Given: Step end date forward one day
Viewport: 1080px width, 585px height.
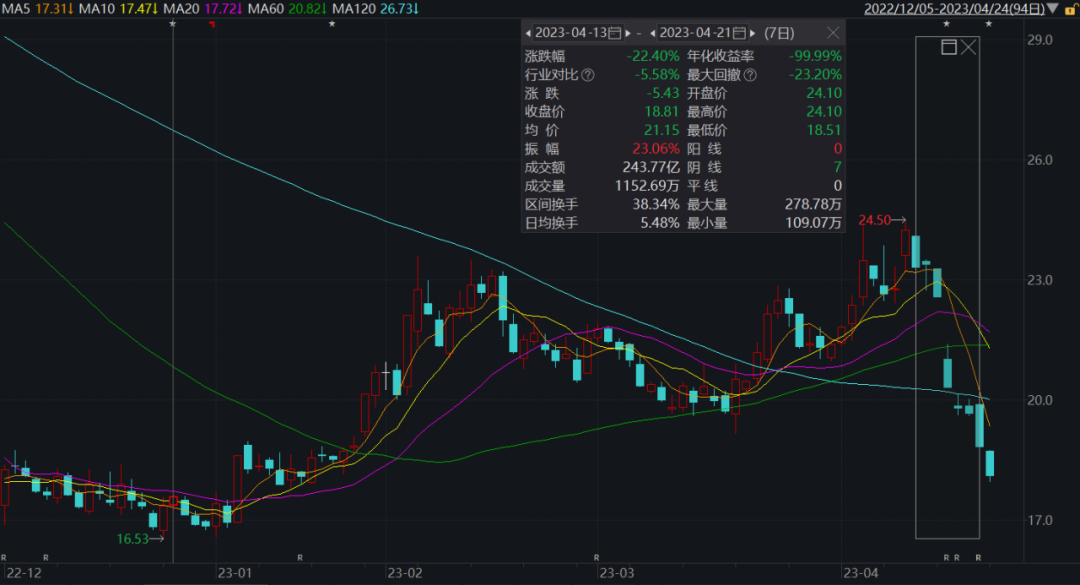Looking at the screenshot, I should (x=752, y=33).
